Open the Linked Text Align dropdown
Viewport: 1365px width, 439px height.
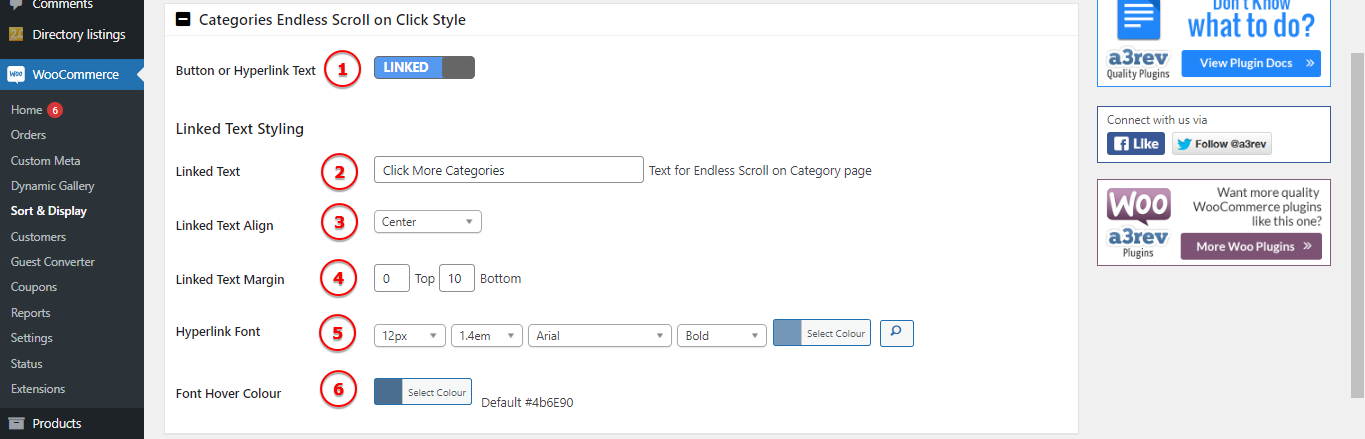pos(427,222)
